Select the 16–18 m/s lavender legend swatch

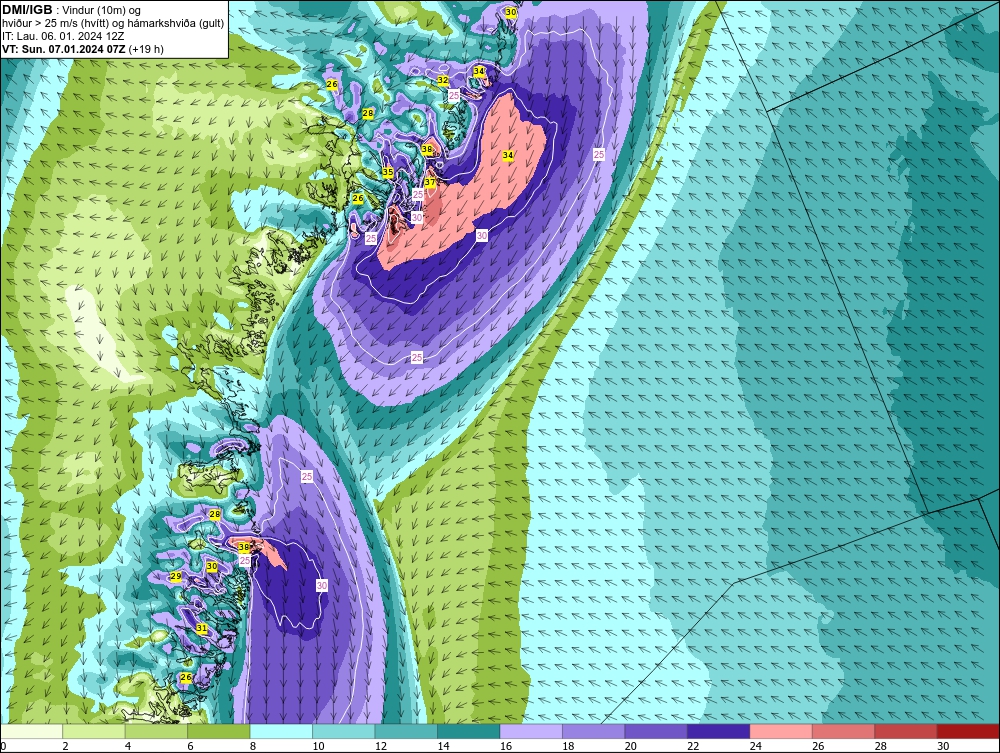(x=531, y=731)
